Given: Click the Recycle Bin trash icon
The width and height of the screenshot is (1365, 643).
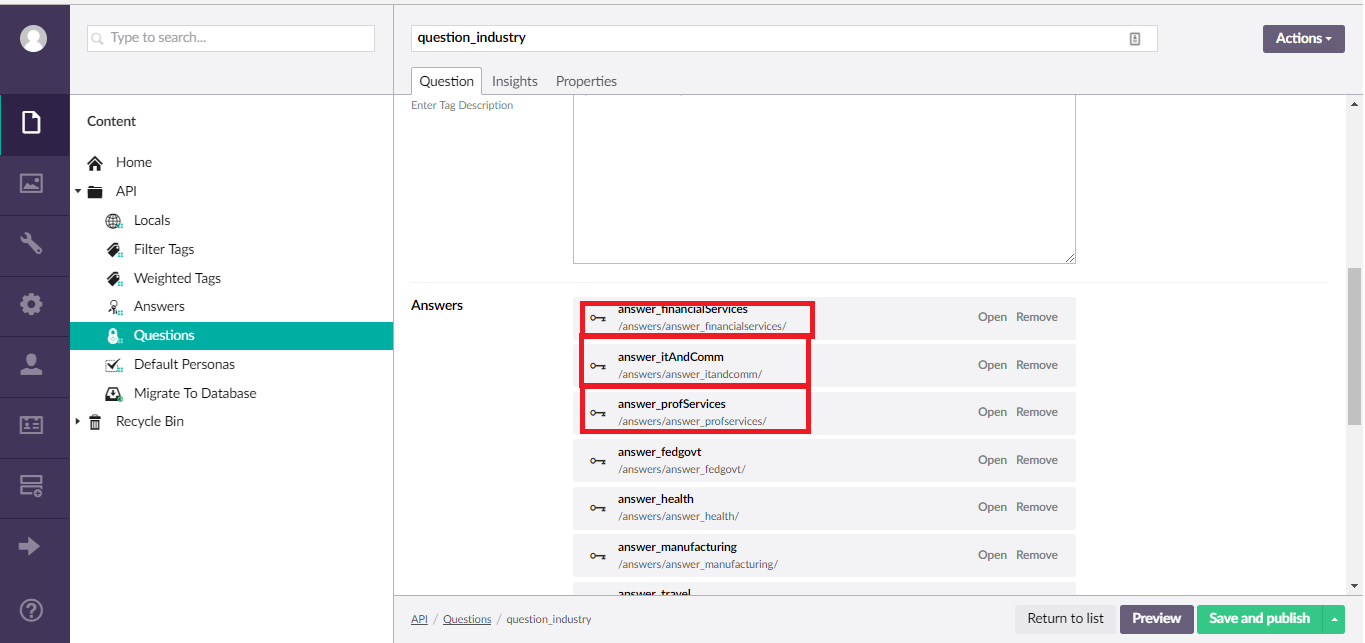Looking at the screenshot, I should (95, 422).
